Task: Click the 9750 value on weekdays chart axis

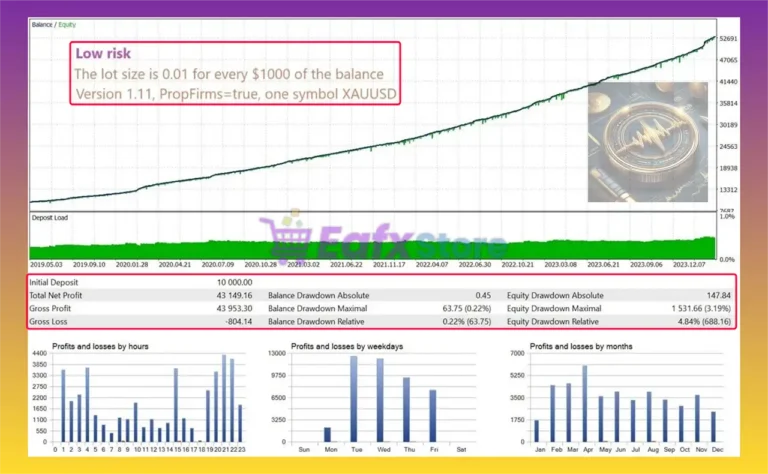Action: (x=278, y=376)
